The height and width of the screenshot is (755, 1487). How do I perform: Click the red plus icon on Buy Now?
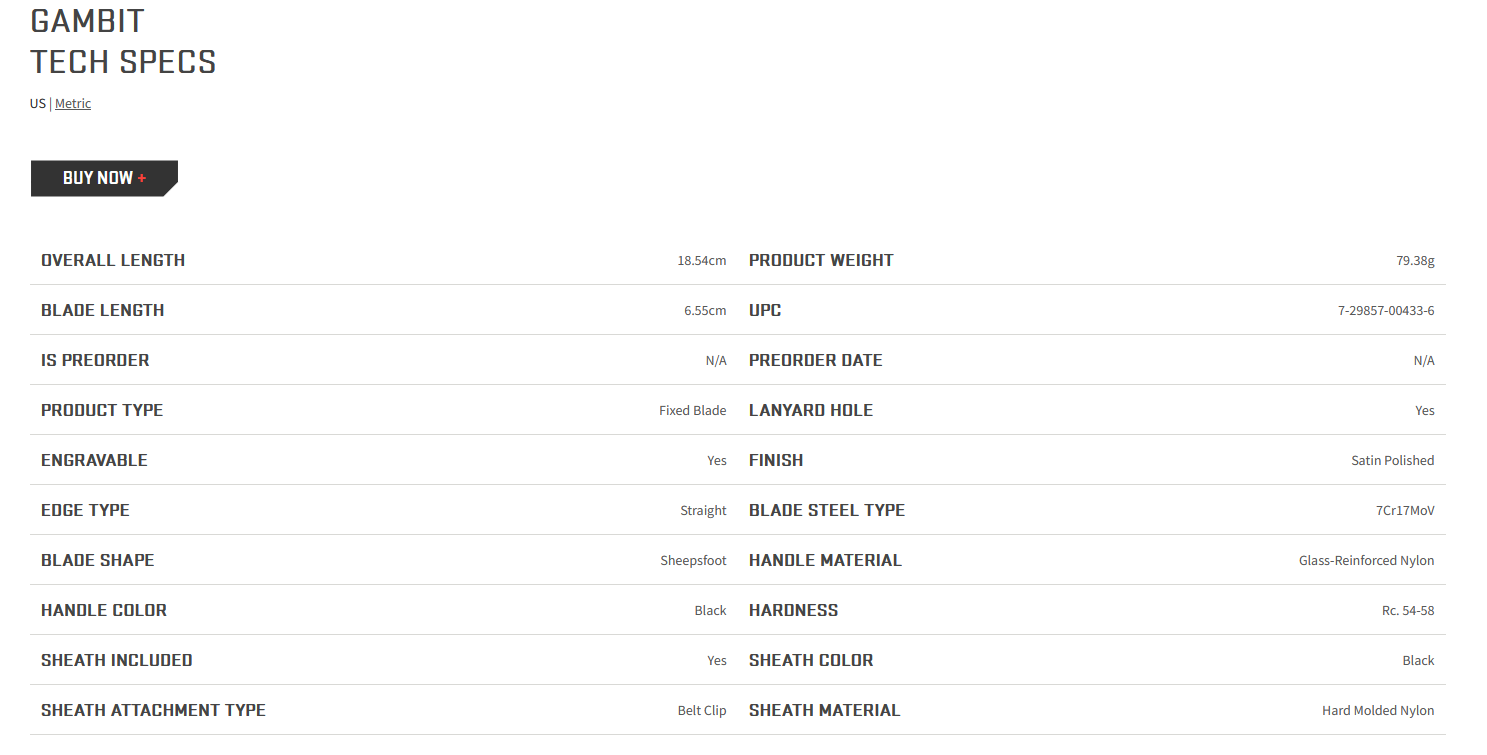tap(142, 178)
